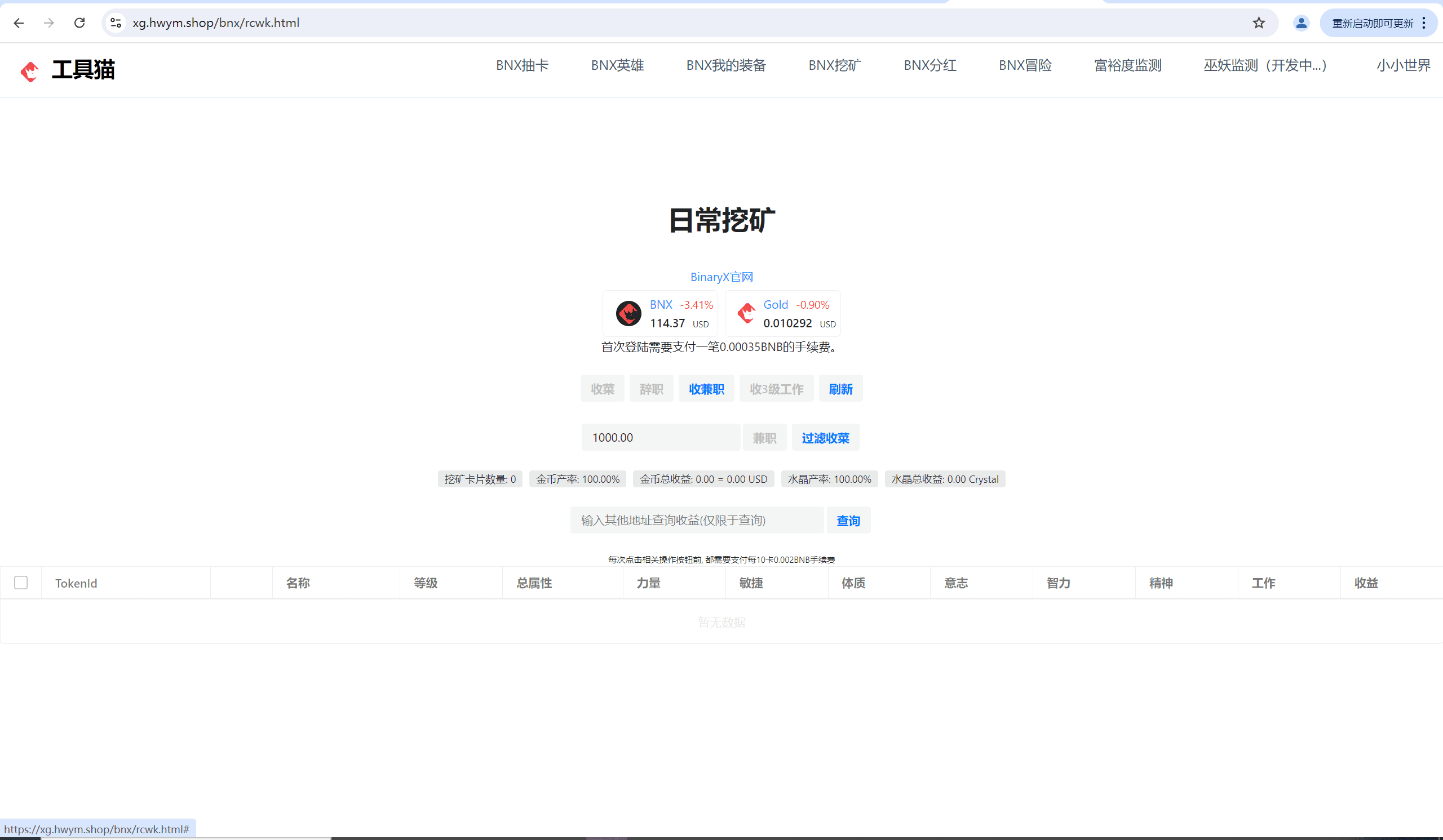The width and height of the screenshot is (1443, 840).
Task: Bookmark this page with star icon
Action: tap(1258, 23)
